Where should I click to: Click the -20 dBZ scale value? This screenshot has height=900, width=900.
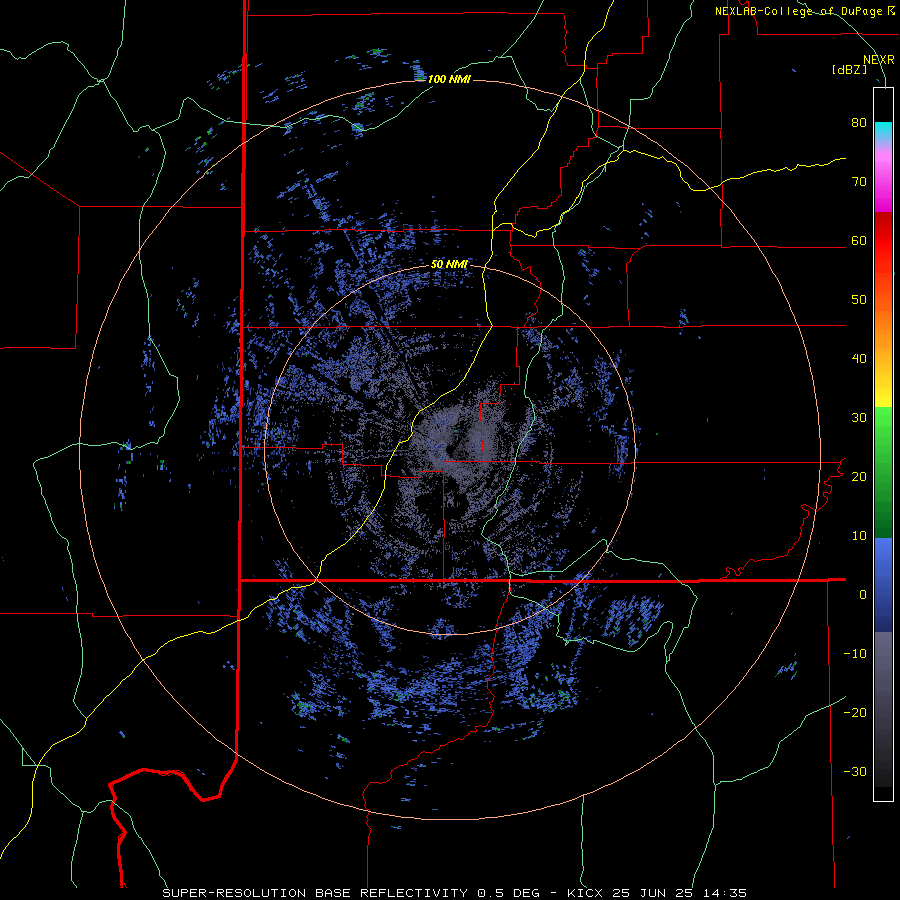tap(855, 713)
